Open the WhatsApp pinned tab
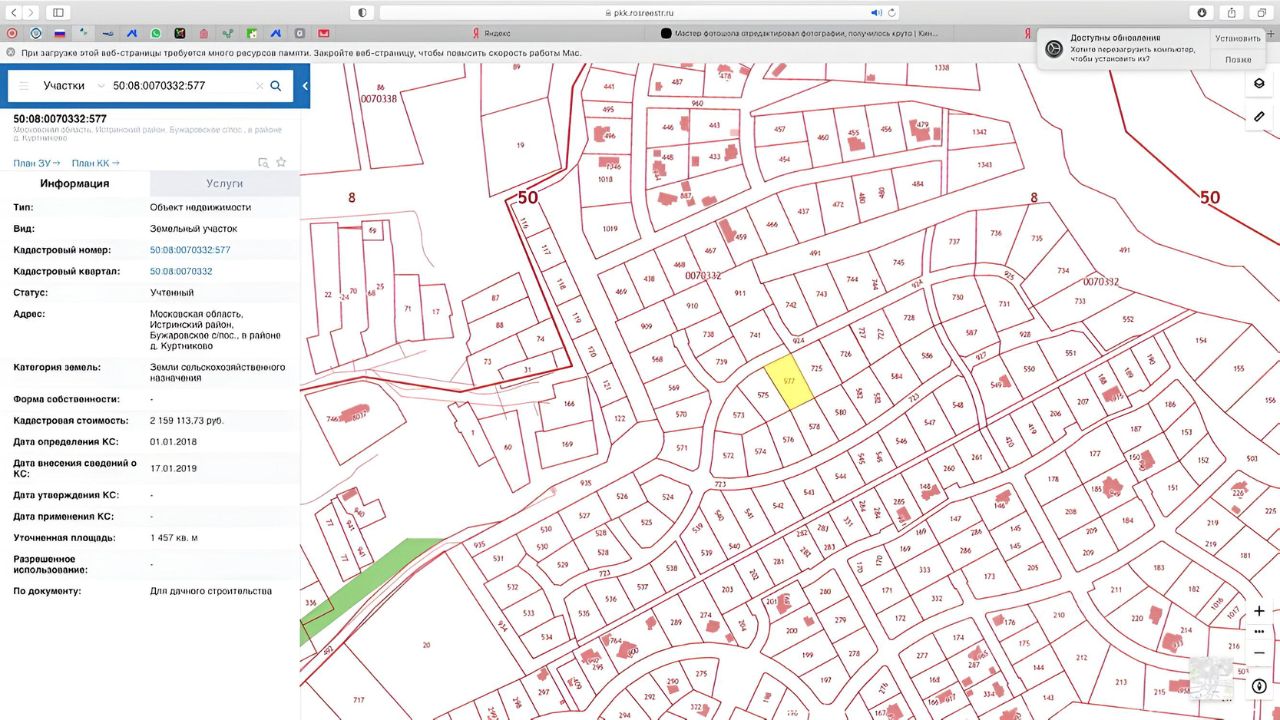 point(156,33)
